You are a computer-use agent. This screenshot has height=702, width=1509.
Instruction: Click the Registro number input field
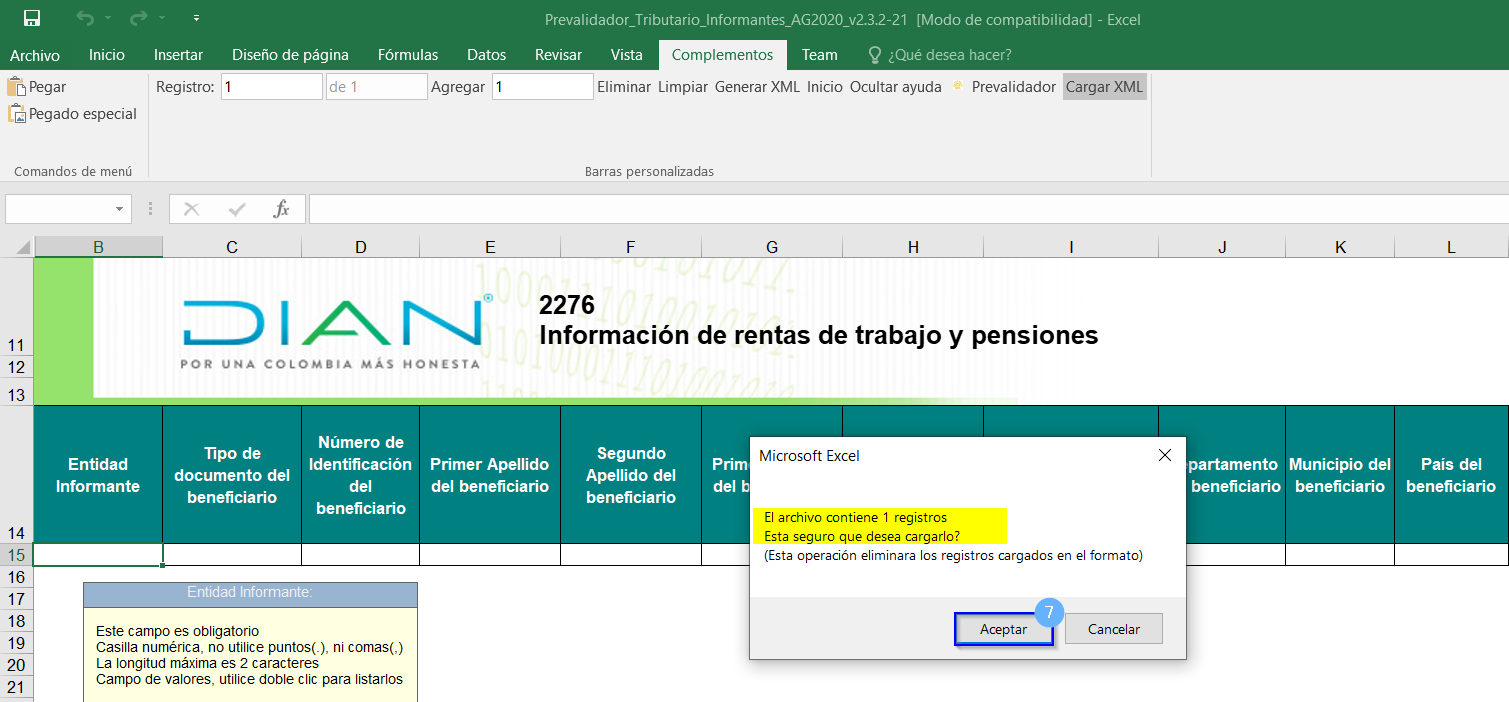coord(272,87)
